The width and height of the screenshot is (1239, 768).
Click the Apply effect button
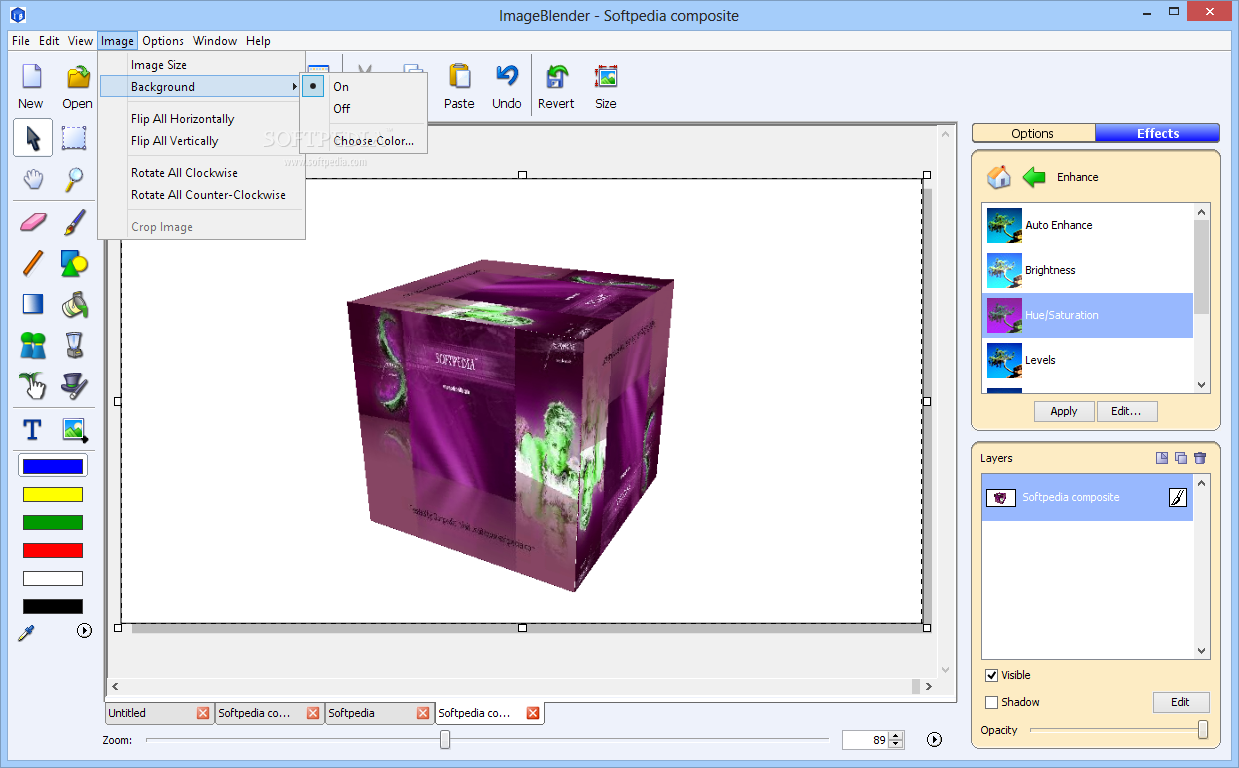[1064, 411]
